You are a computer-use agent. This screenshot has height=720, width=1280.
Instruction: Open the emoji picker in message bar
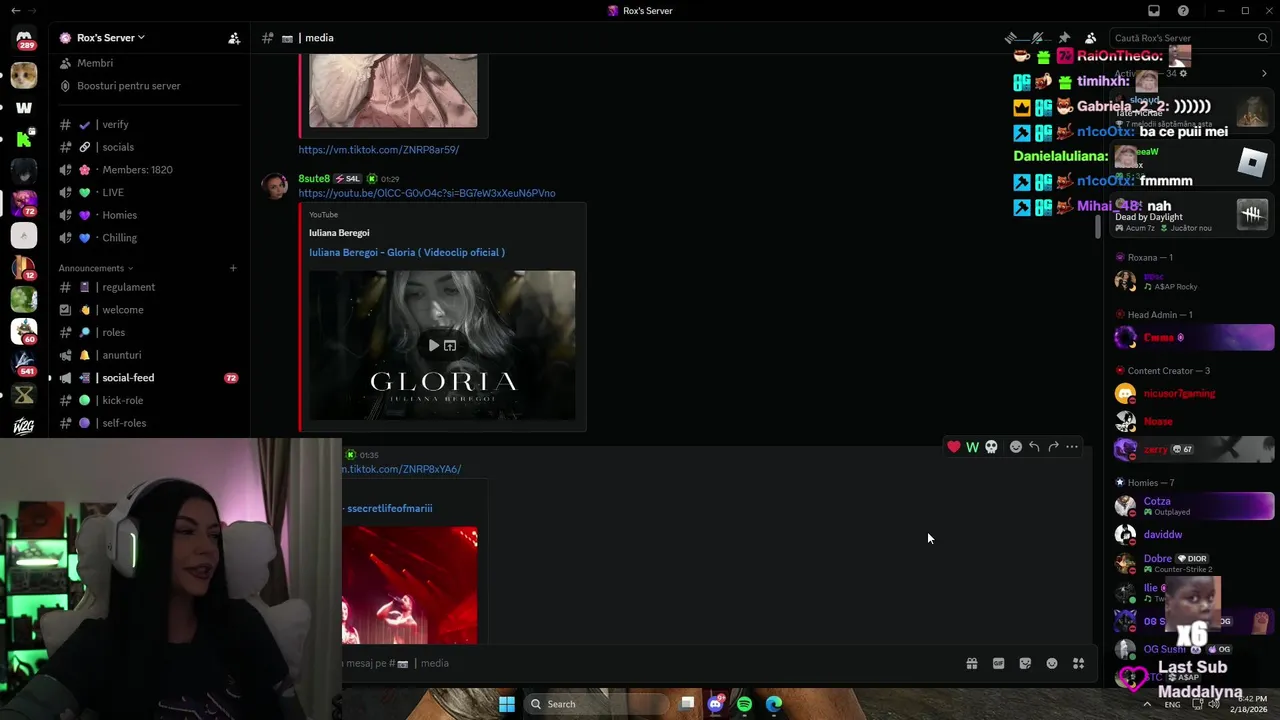tap(1052, 663)
